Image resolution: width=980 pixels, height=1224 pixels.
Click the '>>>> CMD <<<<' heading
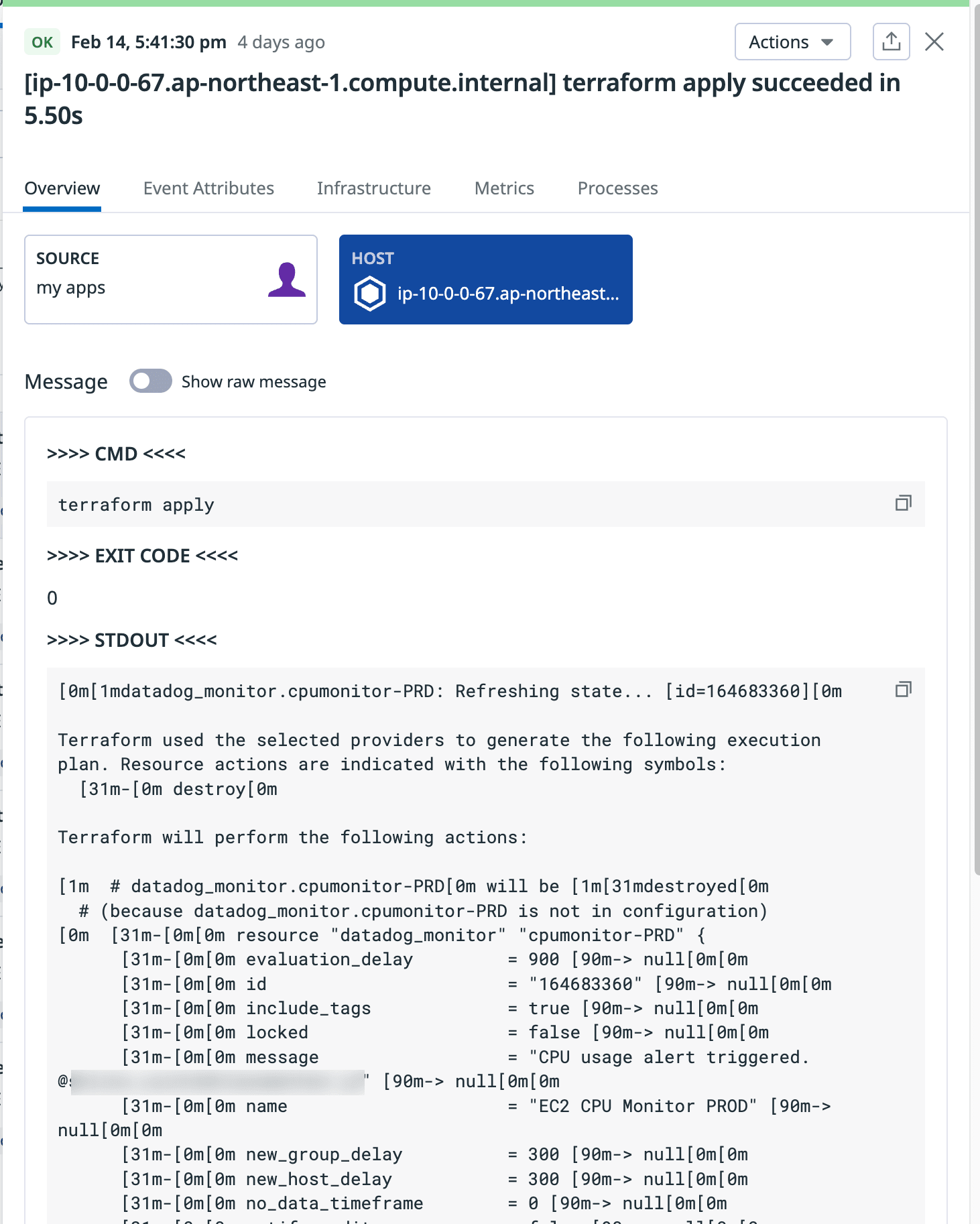(116, 454)
